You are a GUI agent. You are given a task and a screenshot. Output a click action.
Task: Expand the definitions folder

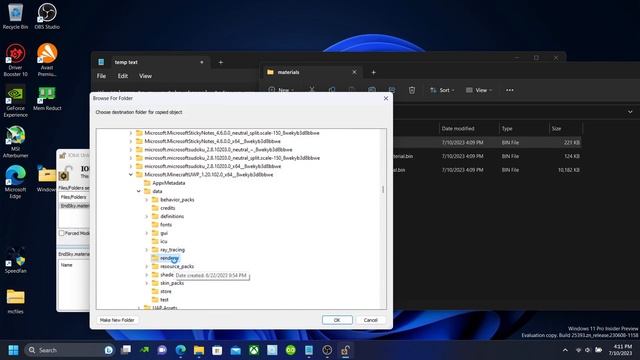coord(147,216)
